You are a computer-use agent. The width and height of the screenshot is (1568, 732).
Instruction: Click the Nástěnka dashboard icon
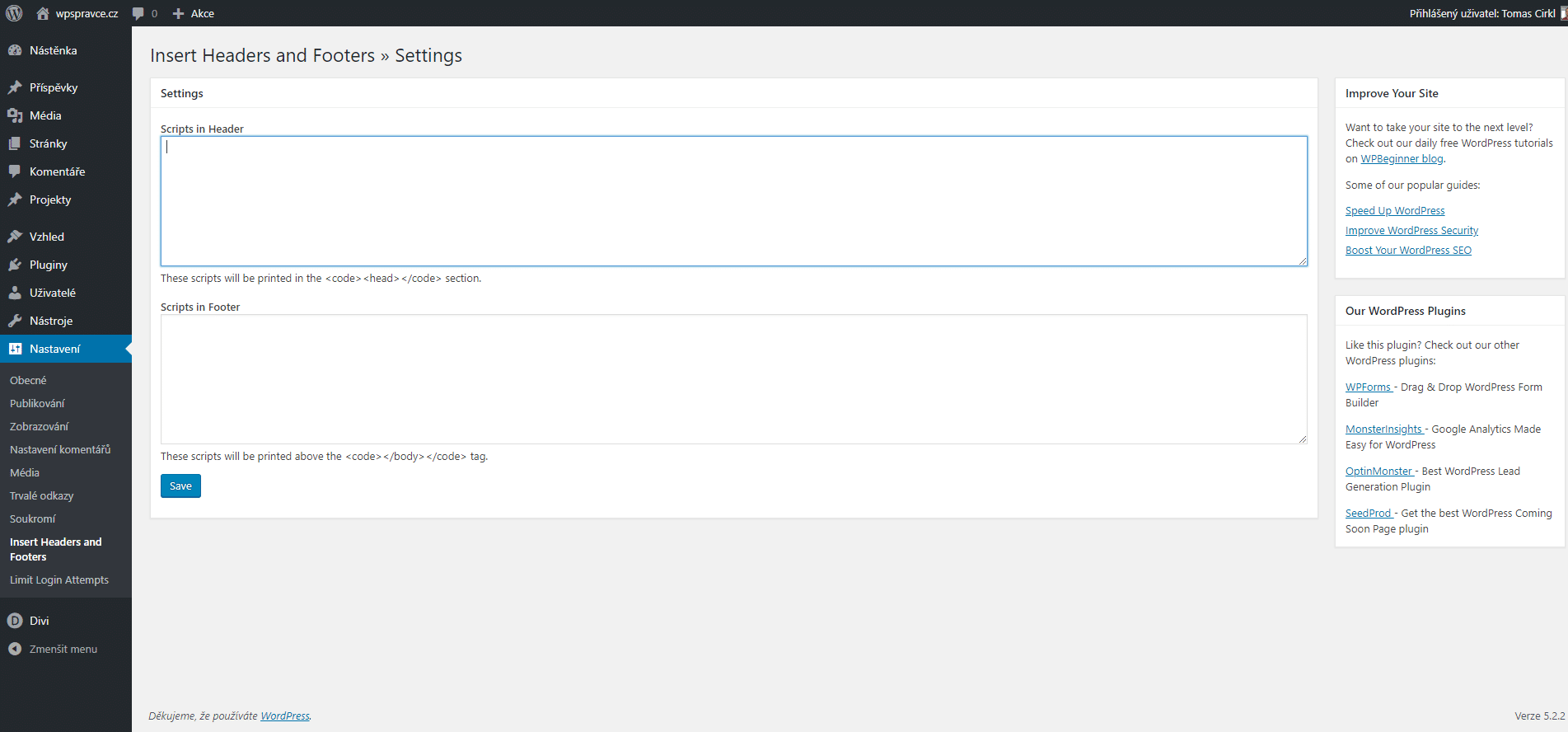[15, 50]
